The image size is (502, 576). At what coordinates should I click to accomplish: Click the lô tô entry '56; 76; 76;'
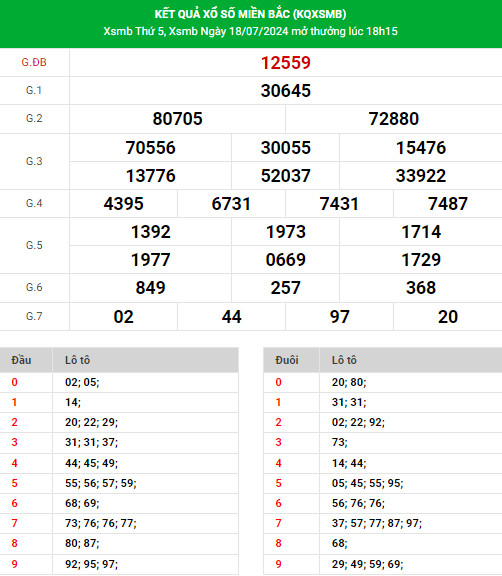pos(358,503)
